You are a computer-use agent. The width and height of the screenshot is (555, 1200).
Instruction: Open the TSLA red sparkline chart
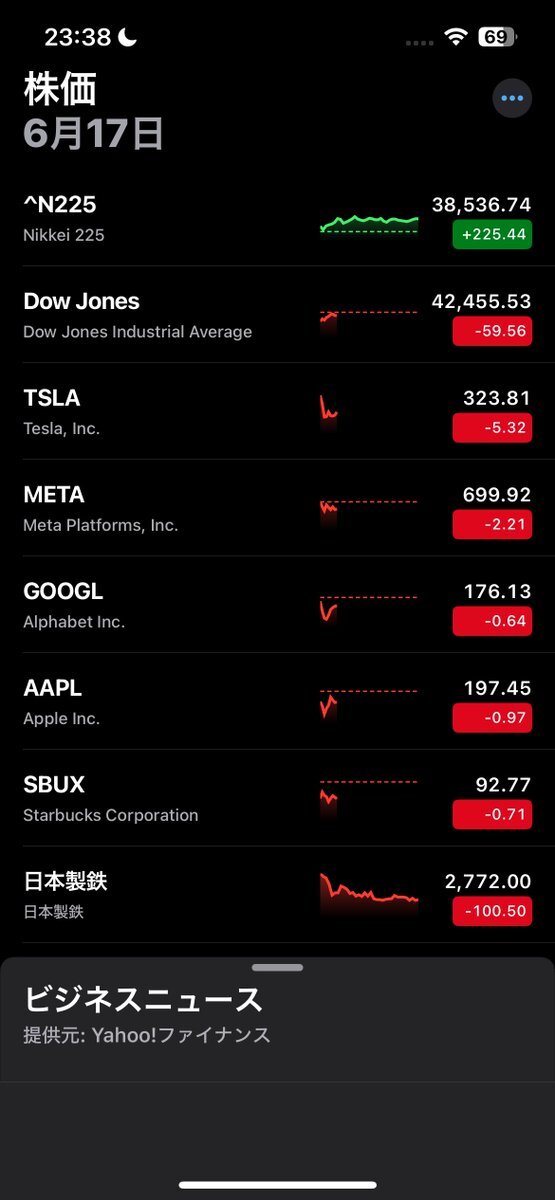(x=329, y=410)
